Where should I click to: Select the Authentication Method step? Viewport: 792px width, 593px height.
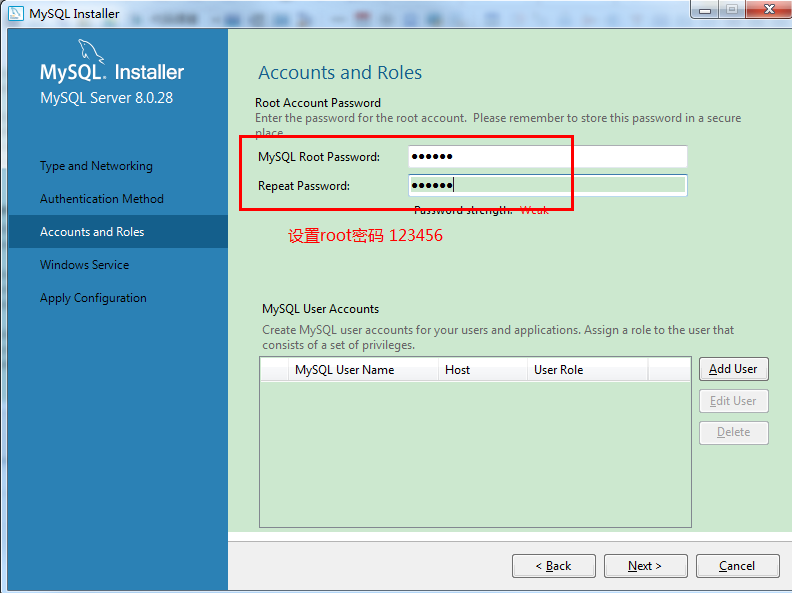click(102, 199)
